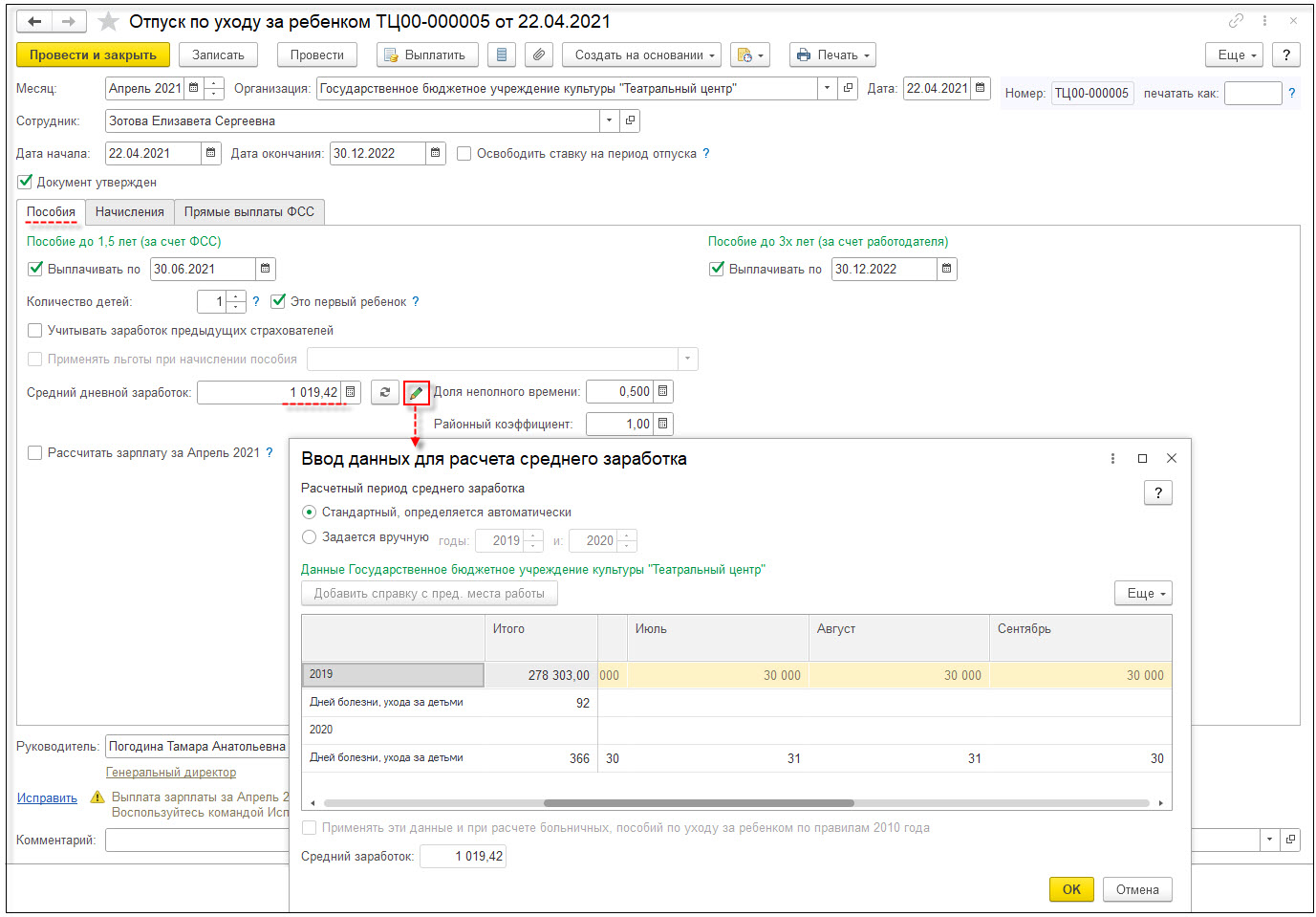Open calendar for Дата field
Viewport: 1316px width, 917px height.
980,88
